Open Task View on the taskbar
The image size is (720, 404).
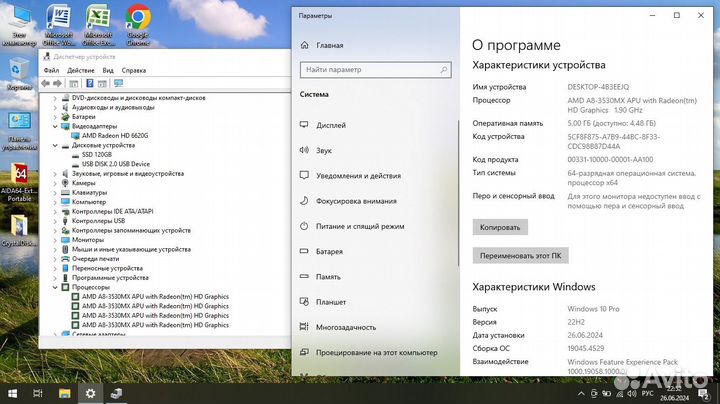pyautogui.click(x=38, y=393)
